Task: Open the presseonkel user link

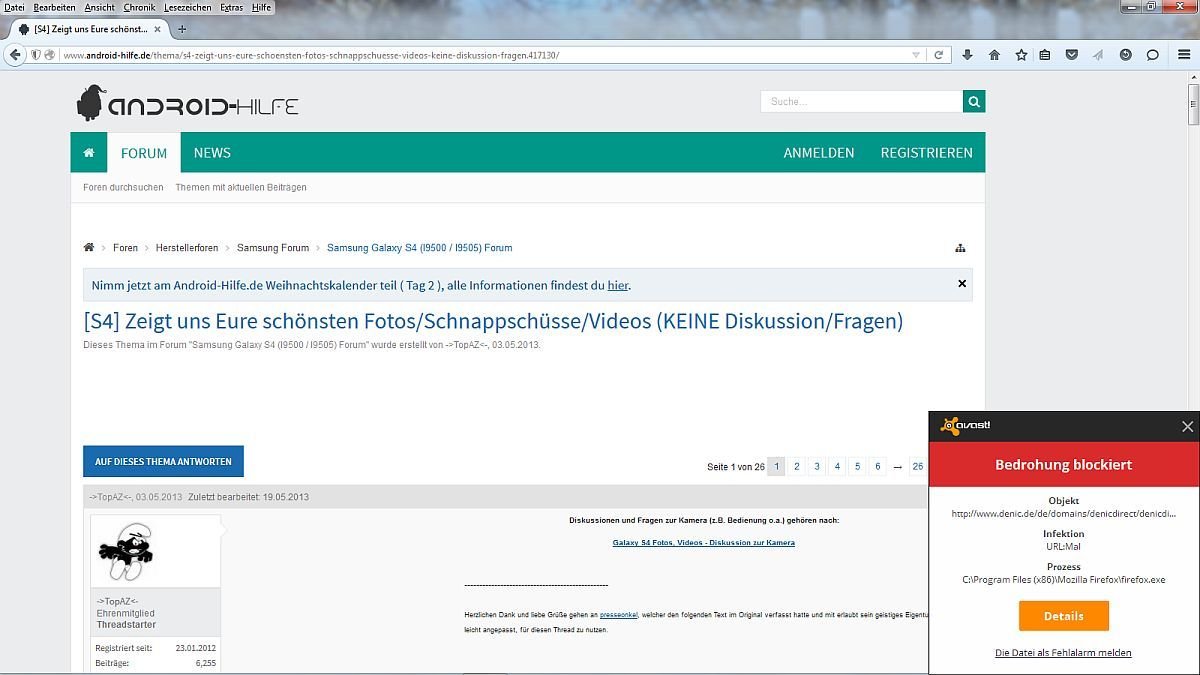Action: coord(619,614)
